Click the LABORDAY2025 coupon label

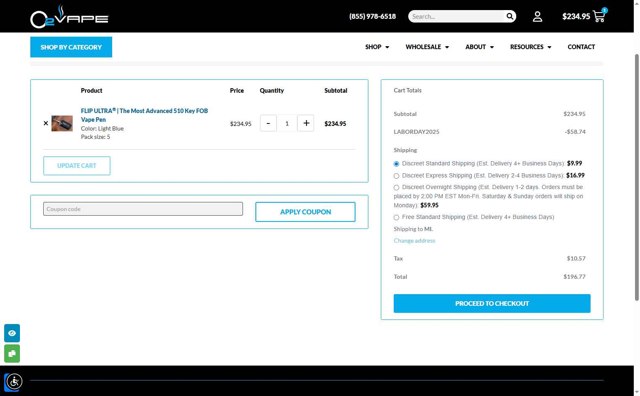tap(416, 132)
